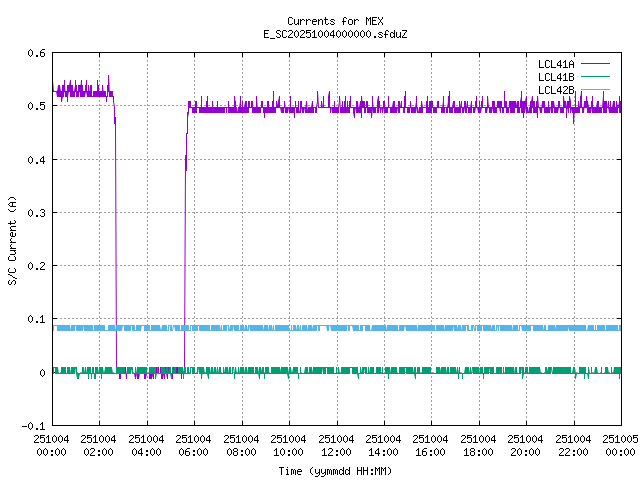640x480 pixels.
Task: Click the 0.6 tick on the y-axis
Action: pos(36,53)
